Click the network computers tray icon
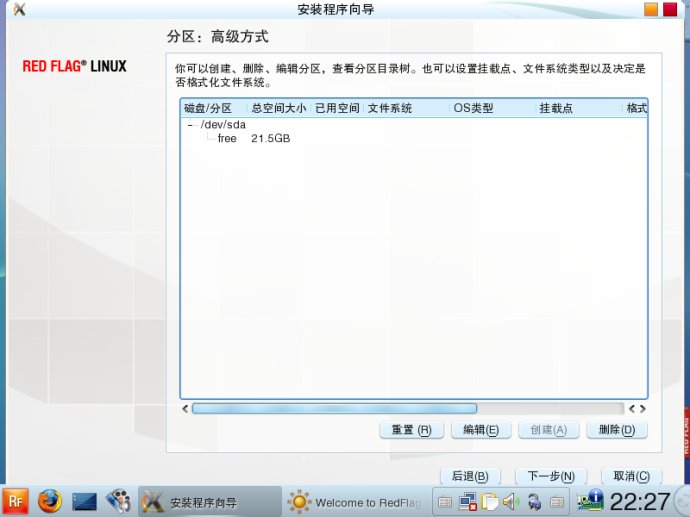690x517 pixels. click(x=467, y=502)
